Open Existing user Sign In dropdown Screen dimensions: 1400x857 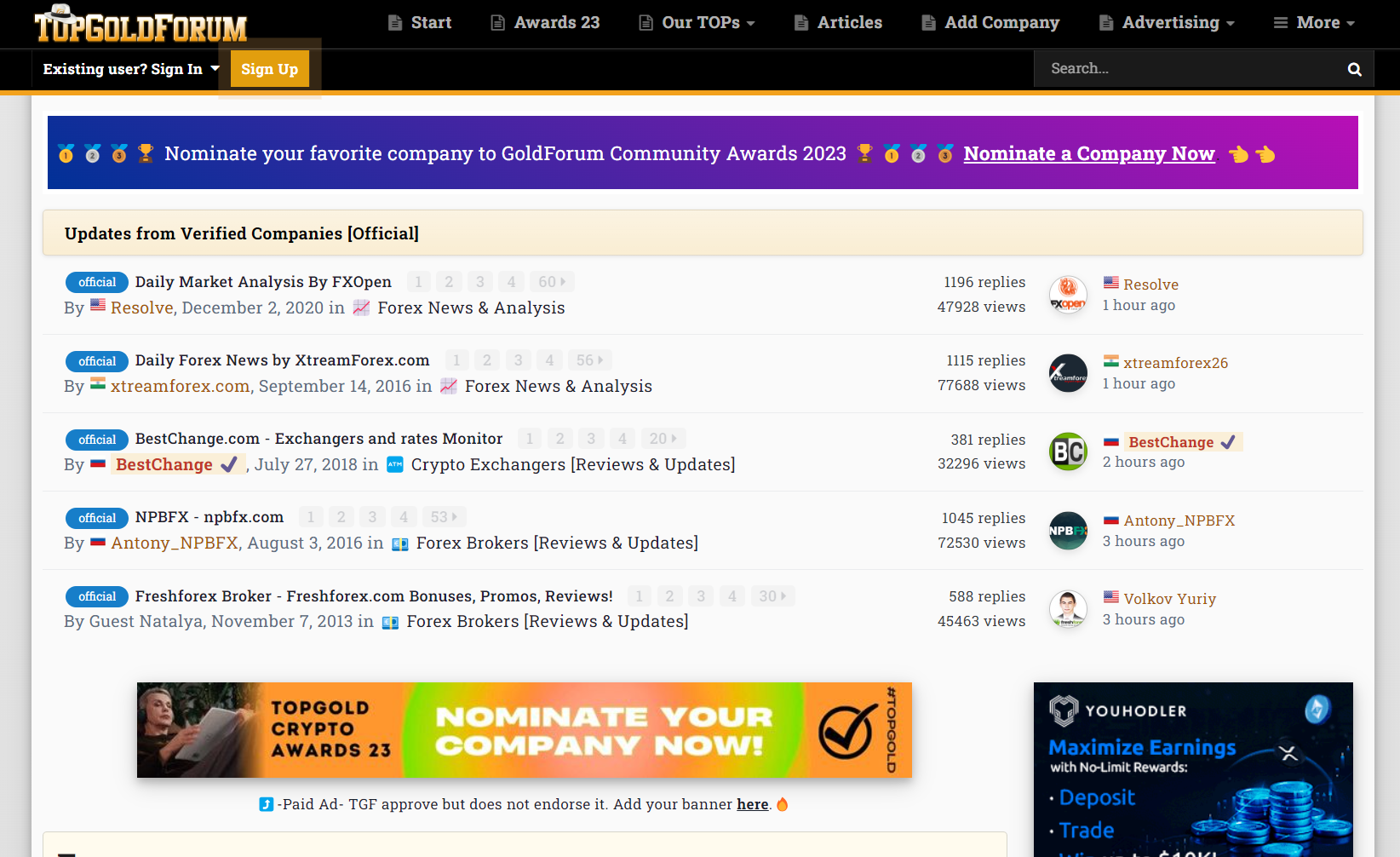(131, 69)
